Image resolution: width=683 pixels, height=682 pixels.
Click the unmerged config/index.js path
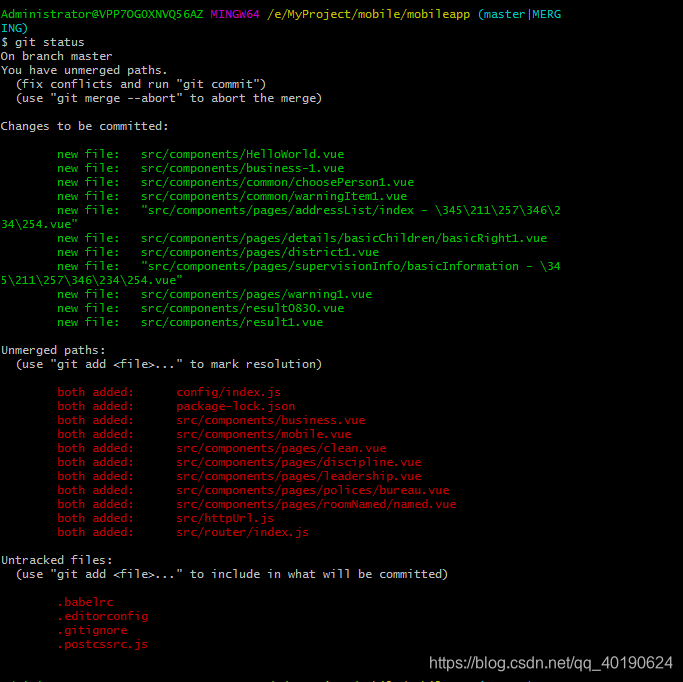[x=229, y=392]
